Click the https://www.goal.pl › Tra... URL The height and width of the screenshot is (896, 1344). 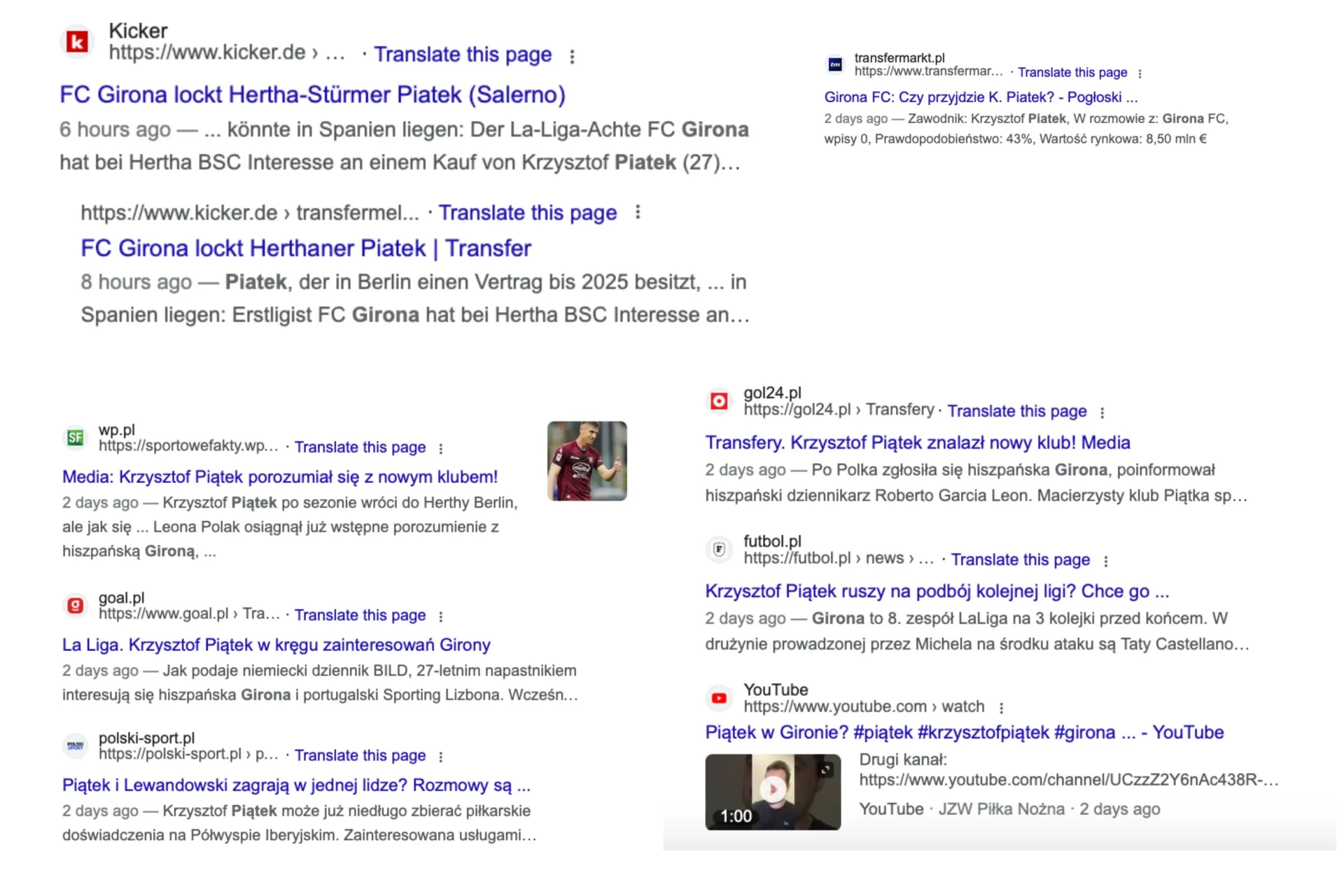click(189, 614)
